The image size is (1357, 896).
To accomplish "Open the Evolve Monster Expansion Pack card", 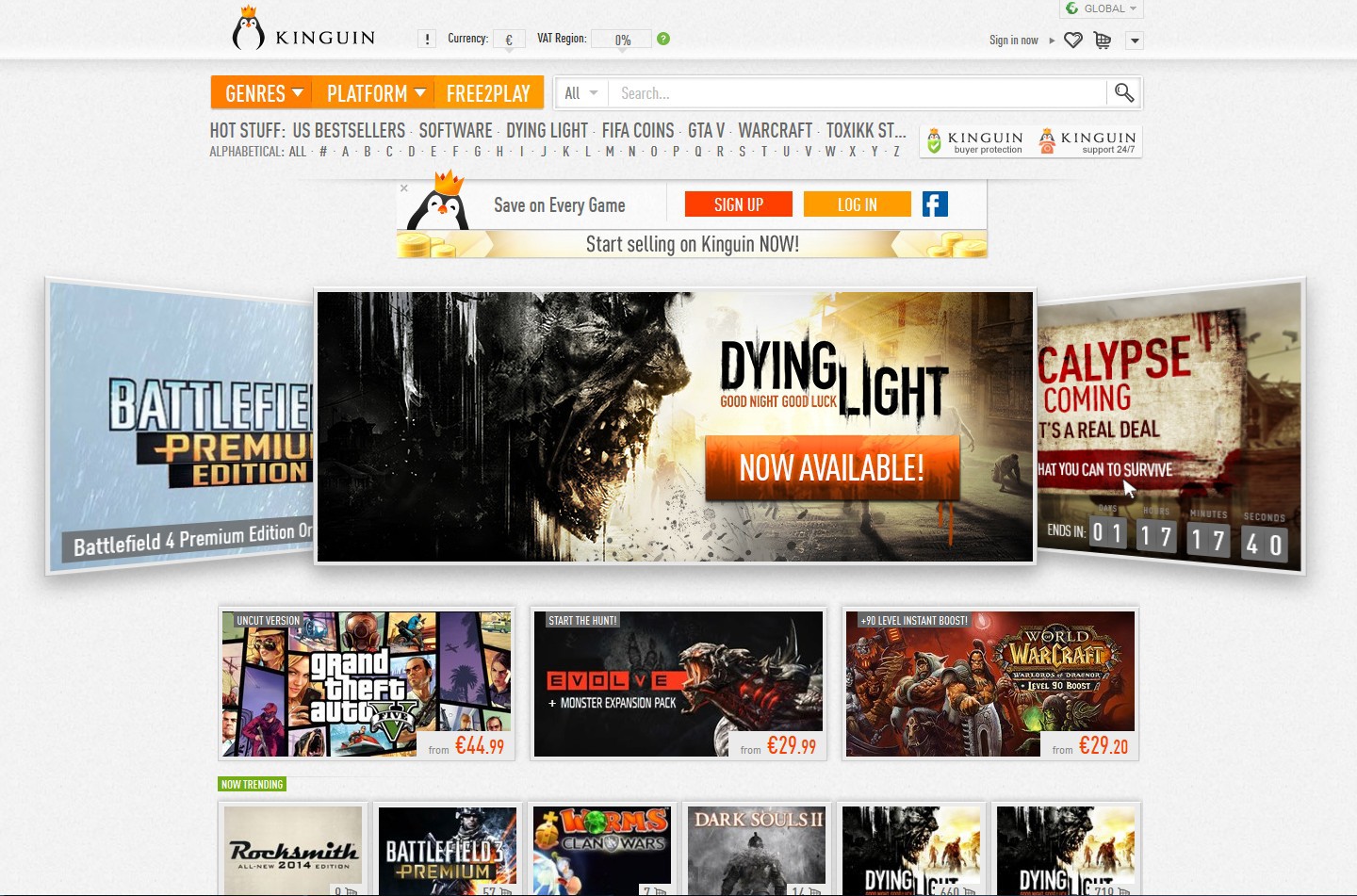I will tap(678, 684).
